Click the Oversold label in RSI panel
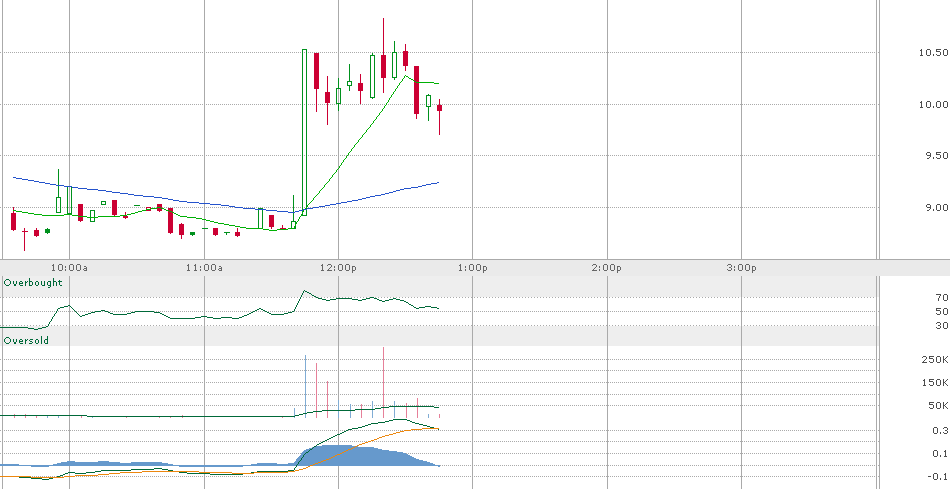 [x=26, y=341]
